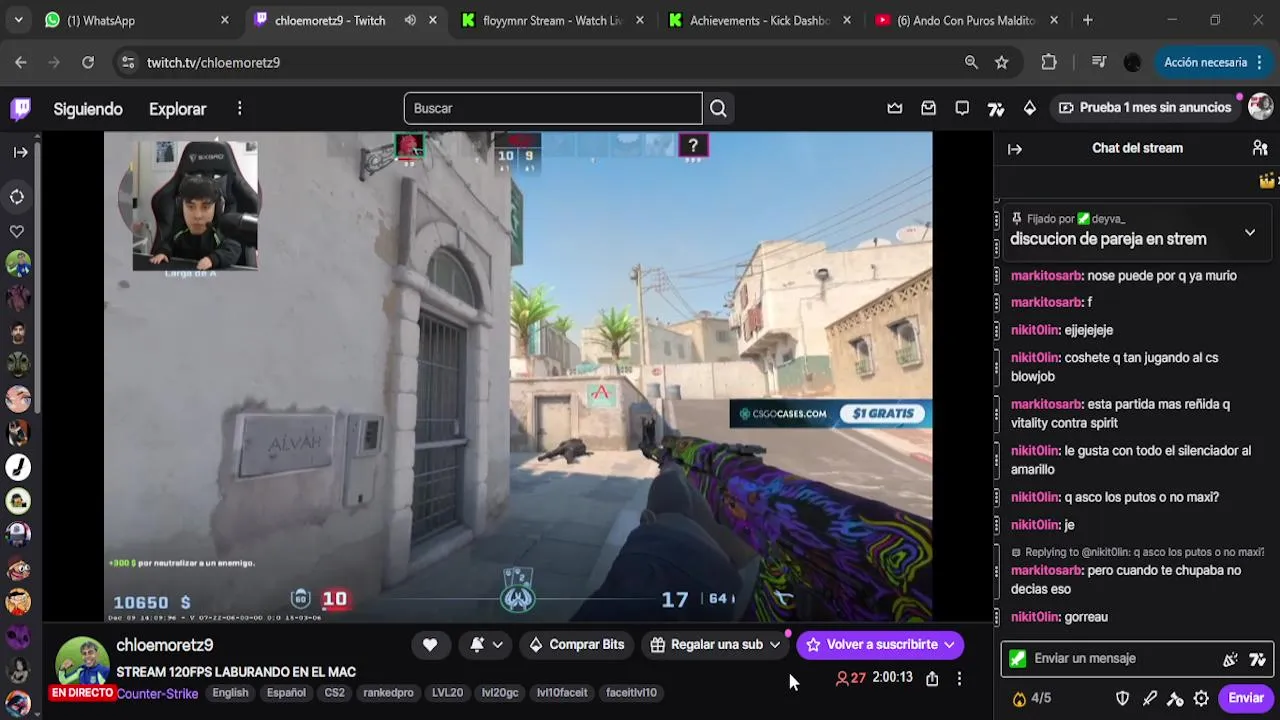Click the Get Bits diamond icon
This screenshot has width=1280, height=720.
pos(1029,108)
